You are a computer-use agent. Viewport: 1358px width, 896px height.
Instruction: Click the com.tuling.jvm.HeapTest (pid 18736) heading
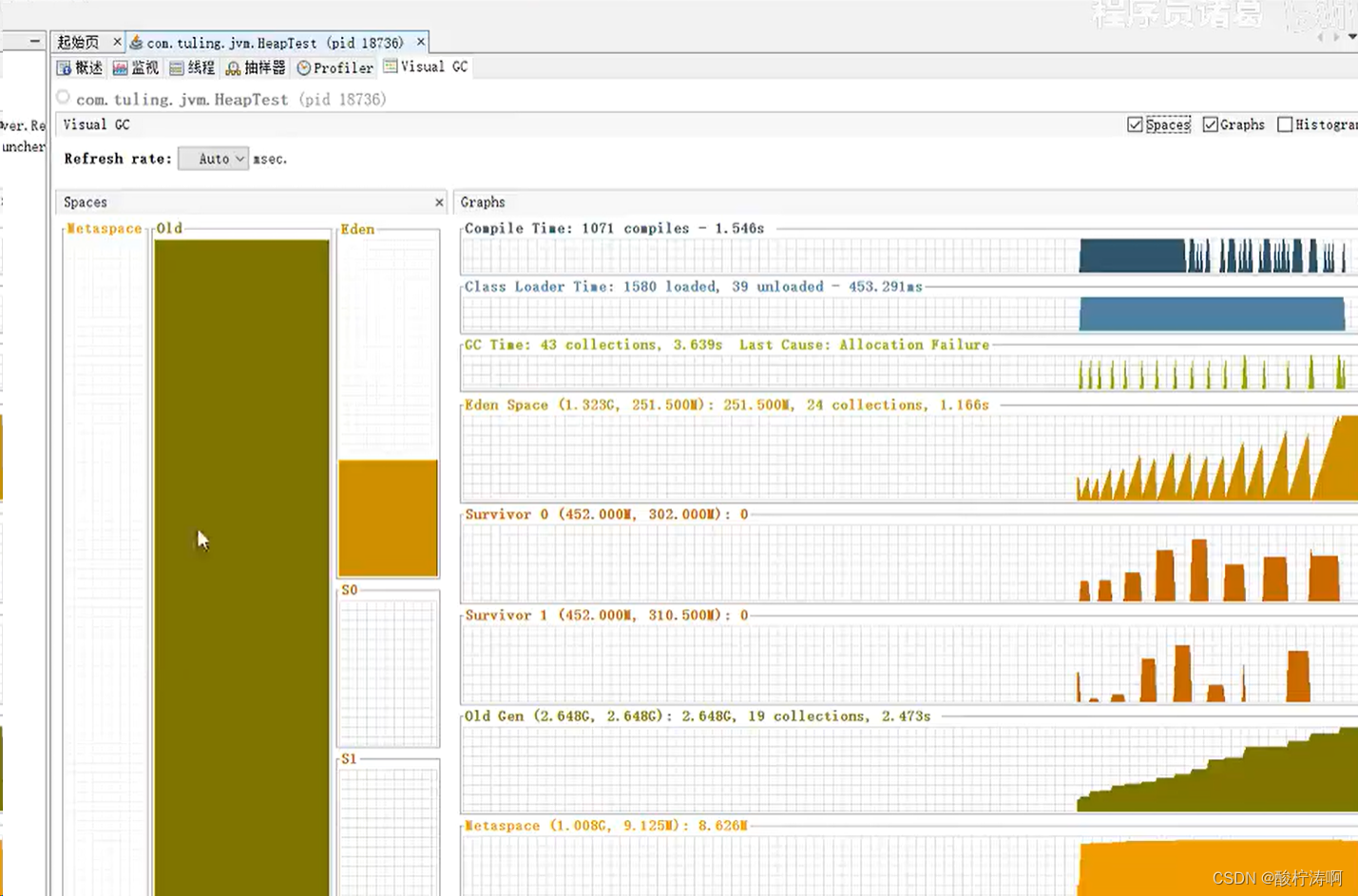point(231,99)
